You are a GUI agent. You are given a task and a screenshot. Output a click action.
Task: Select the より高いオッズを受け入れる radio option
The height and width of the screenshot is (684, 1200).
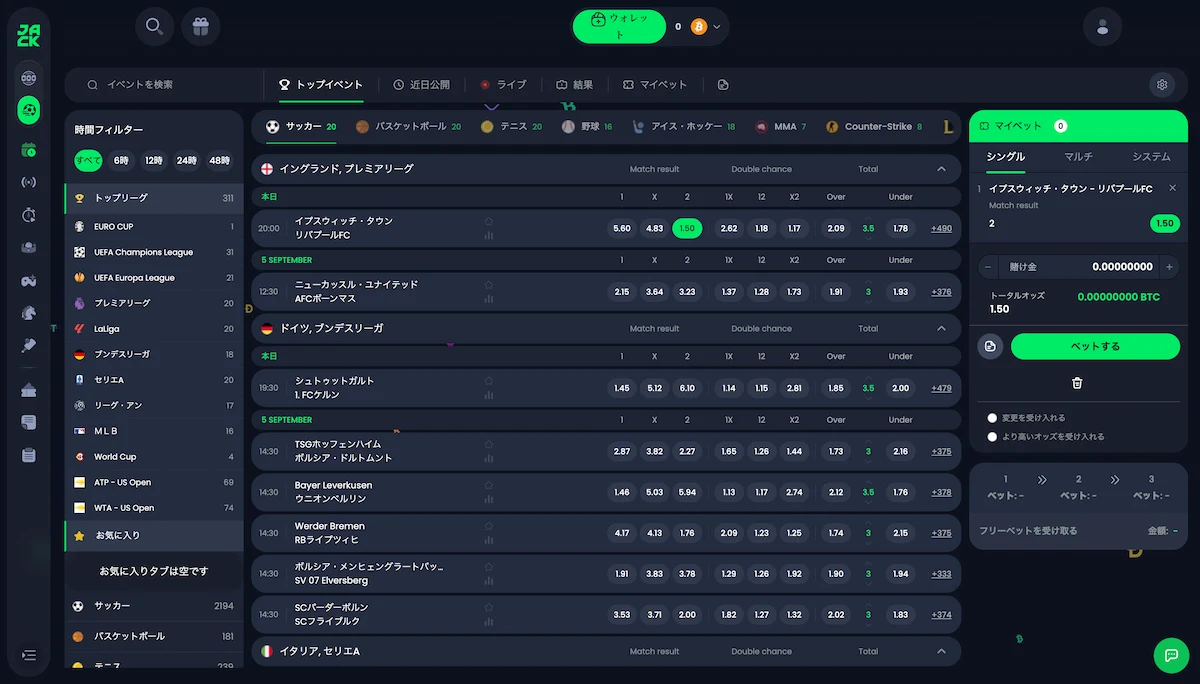992,437
